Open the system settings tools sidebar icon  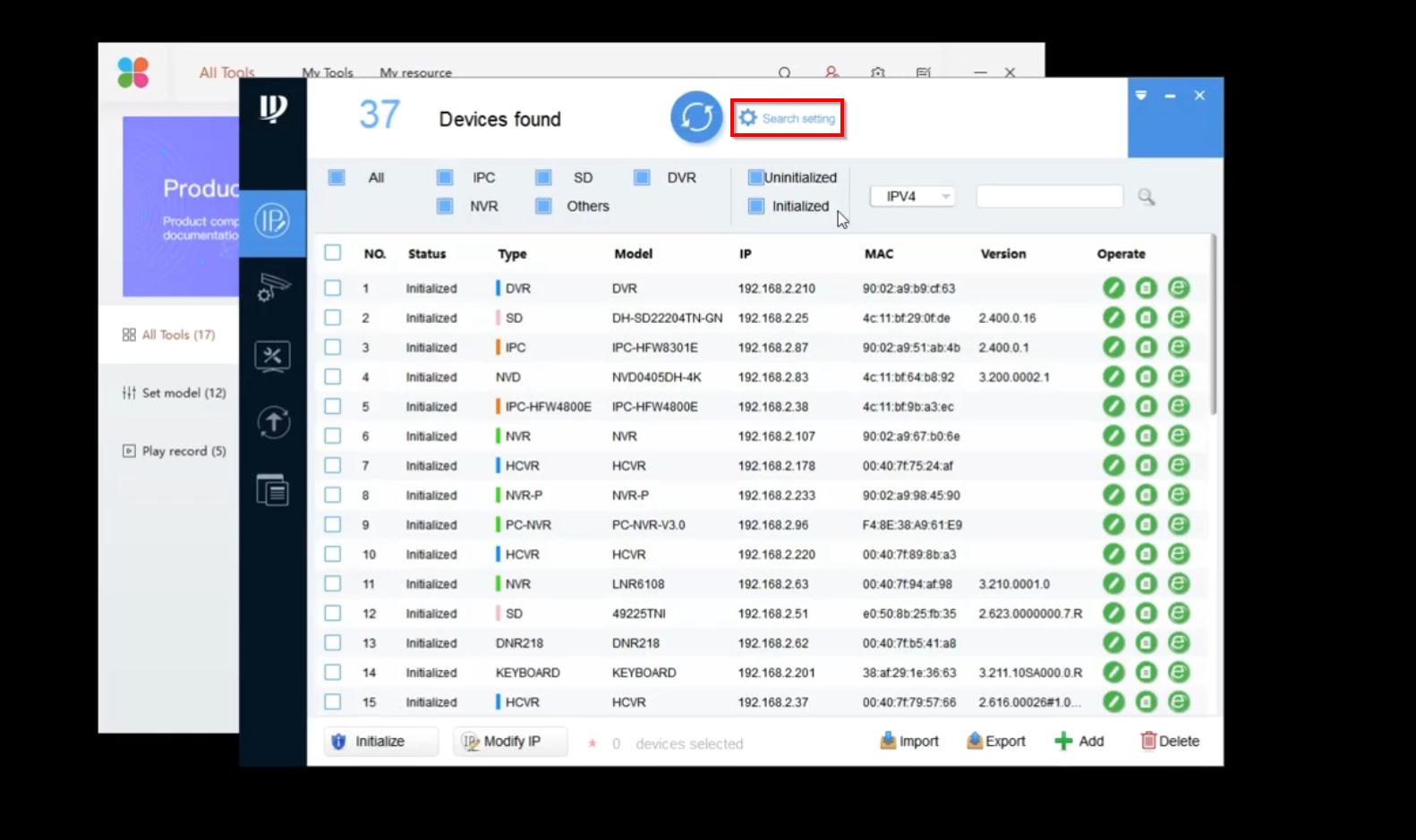[x=273, y=356]
